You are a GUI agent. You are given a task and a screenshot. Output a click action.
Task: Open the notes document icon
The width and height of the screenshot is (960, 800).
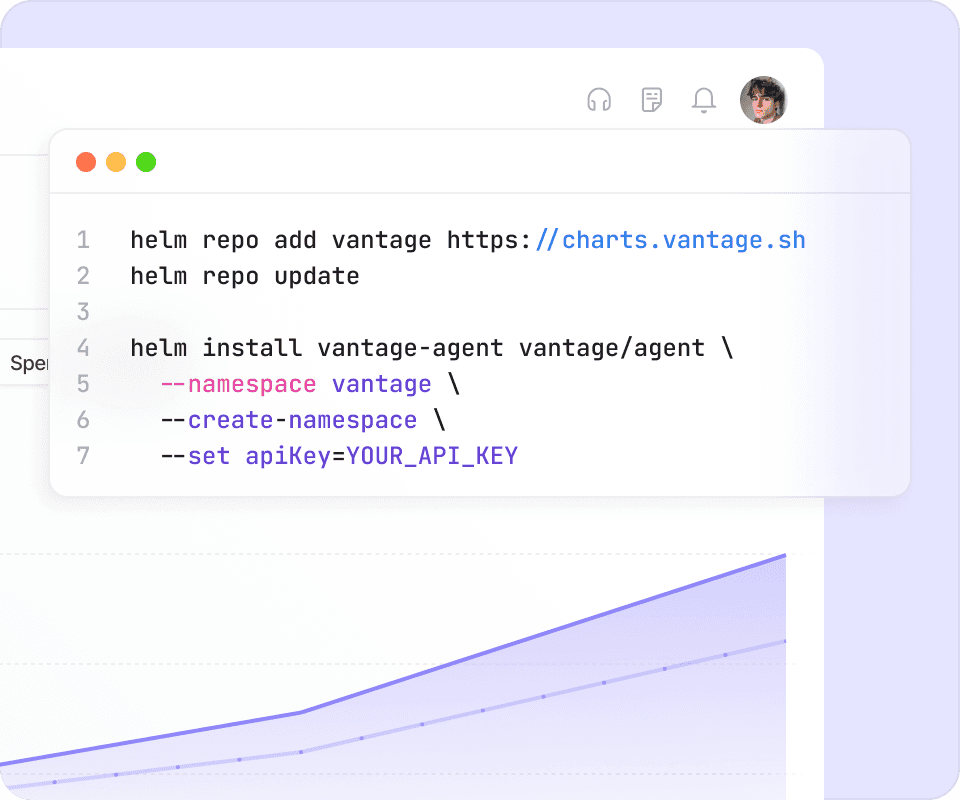click(652, 100)
